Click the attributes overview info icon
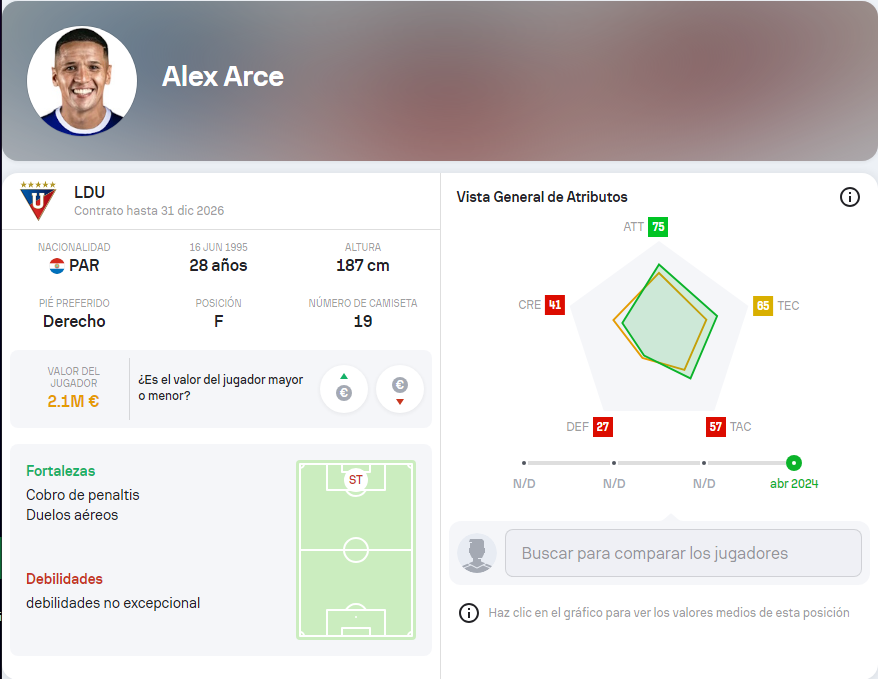The image size is (878, 679). [x=849, y=197]
